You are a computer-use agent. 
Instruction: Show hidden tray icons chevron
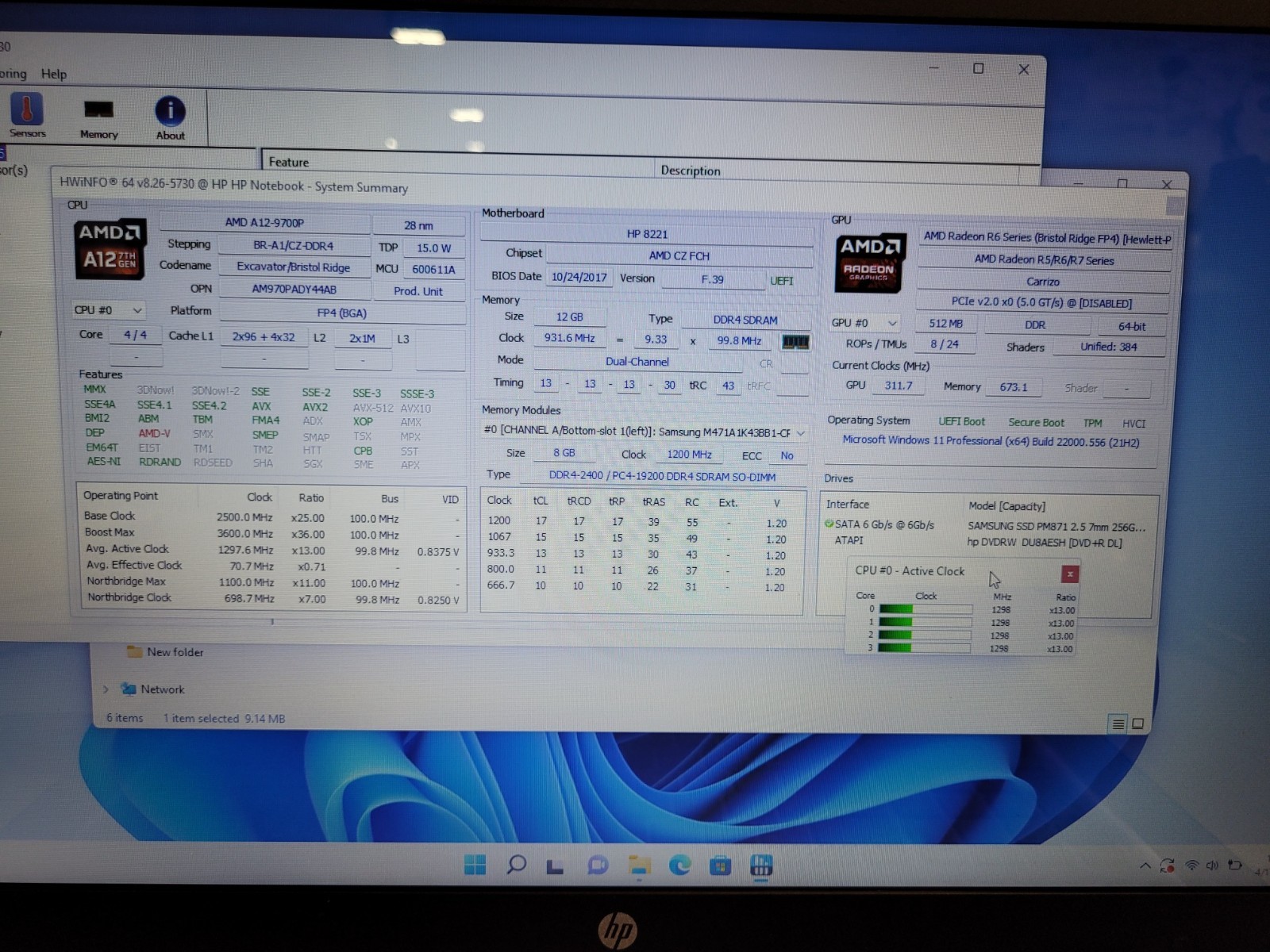pyautogui.click(x=1145, y=866)
